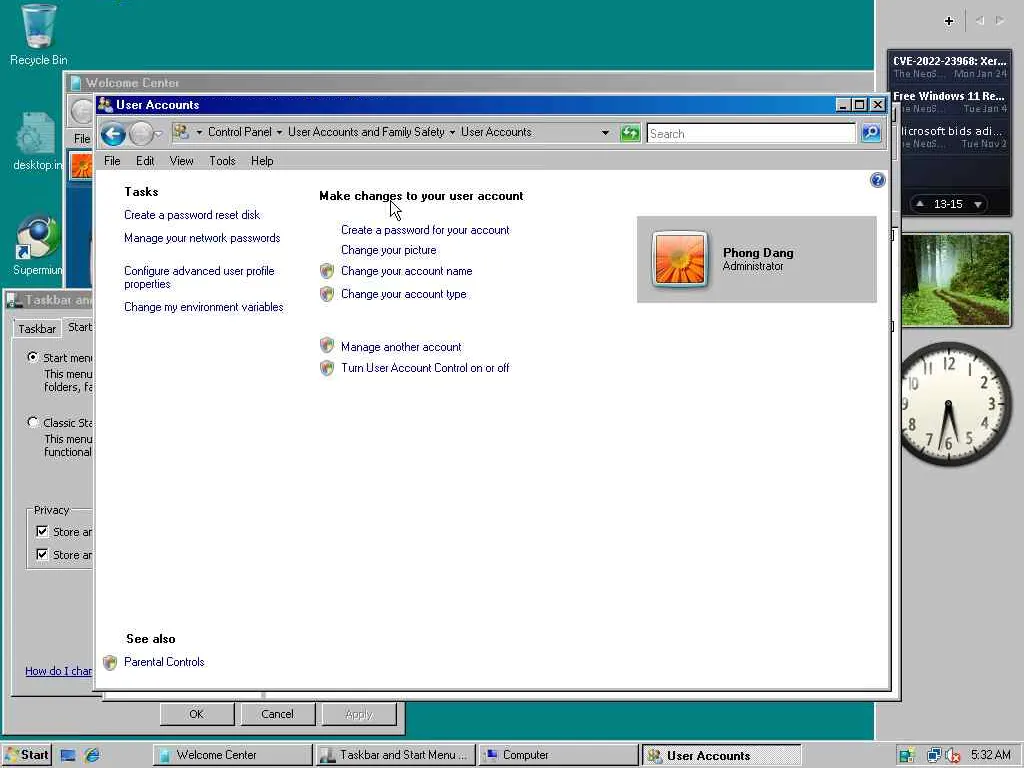
Task: Click shield icon beside Turn User Account Control
Action: [x=327, y=368]
